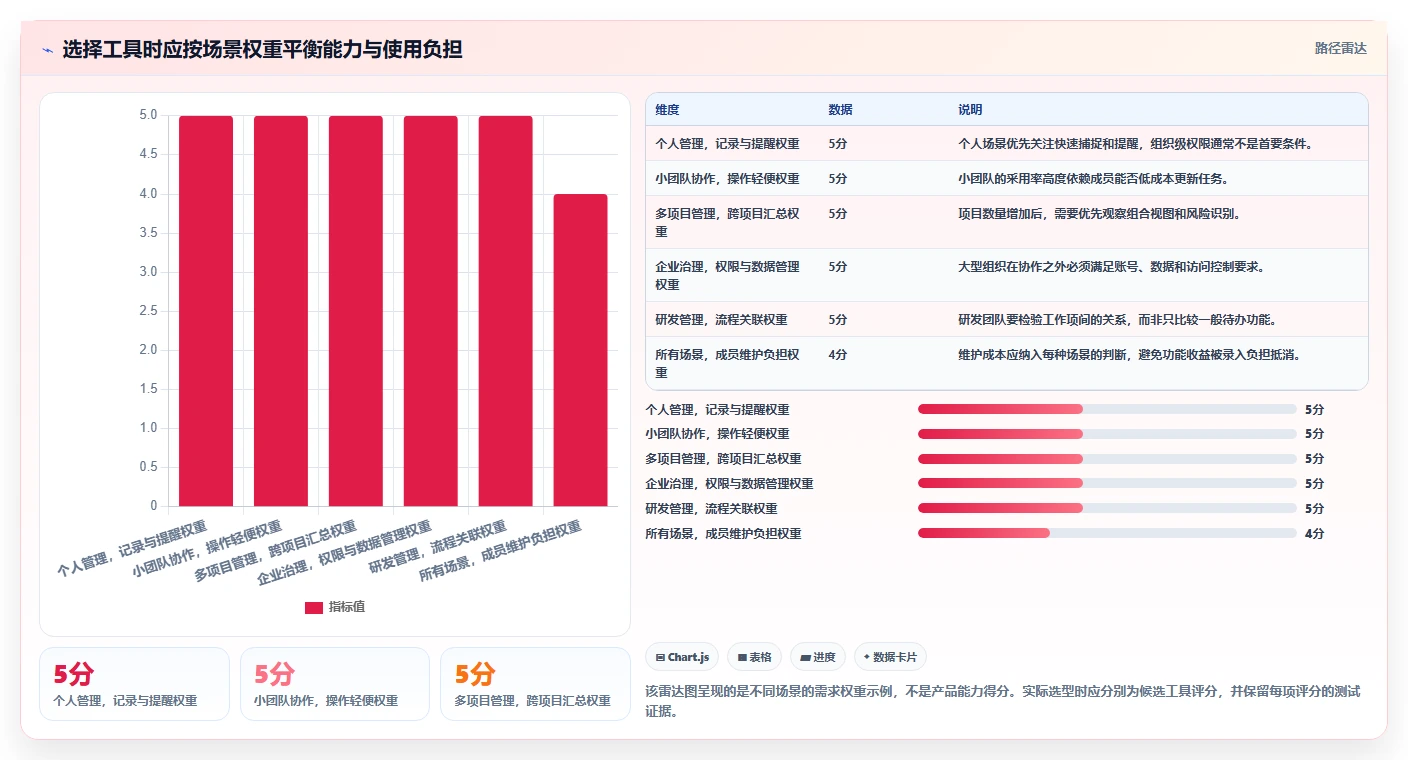The height and width of the screenshot is (760, 1408).
Task: Click the 小团队协作 chart bar
Action: point(281,311)
